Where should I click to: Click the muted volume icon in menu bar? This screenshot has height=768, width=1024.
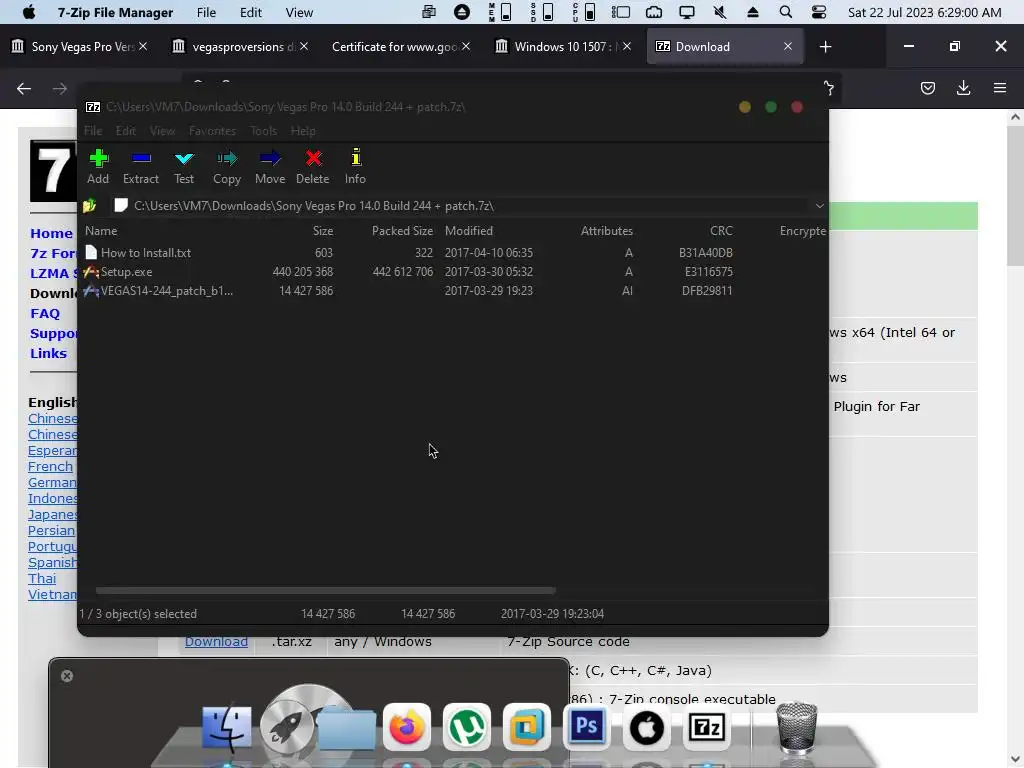click(719, 12)
